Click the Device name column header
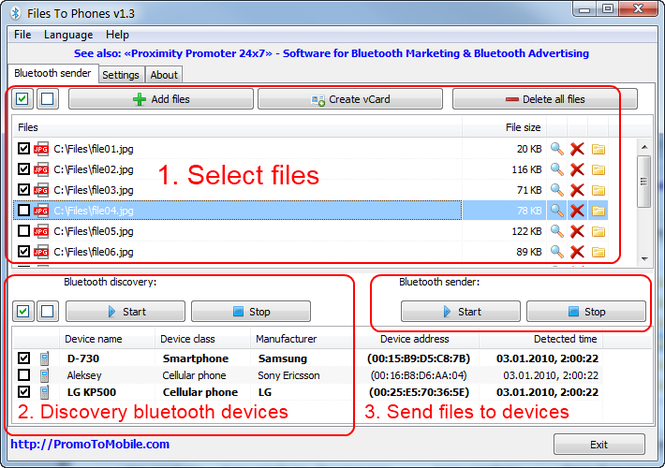Viewport: 665px width, 468px height. coord(92,339)
